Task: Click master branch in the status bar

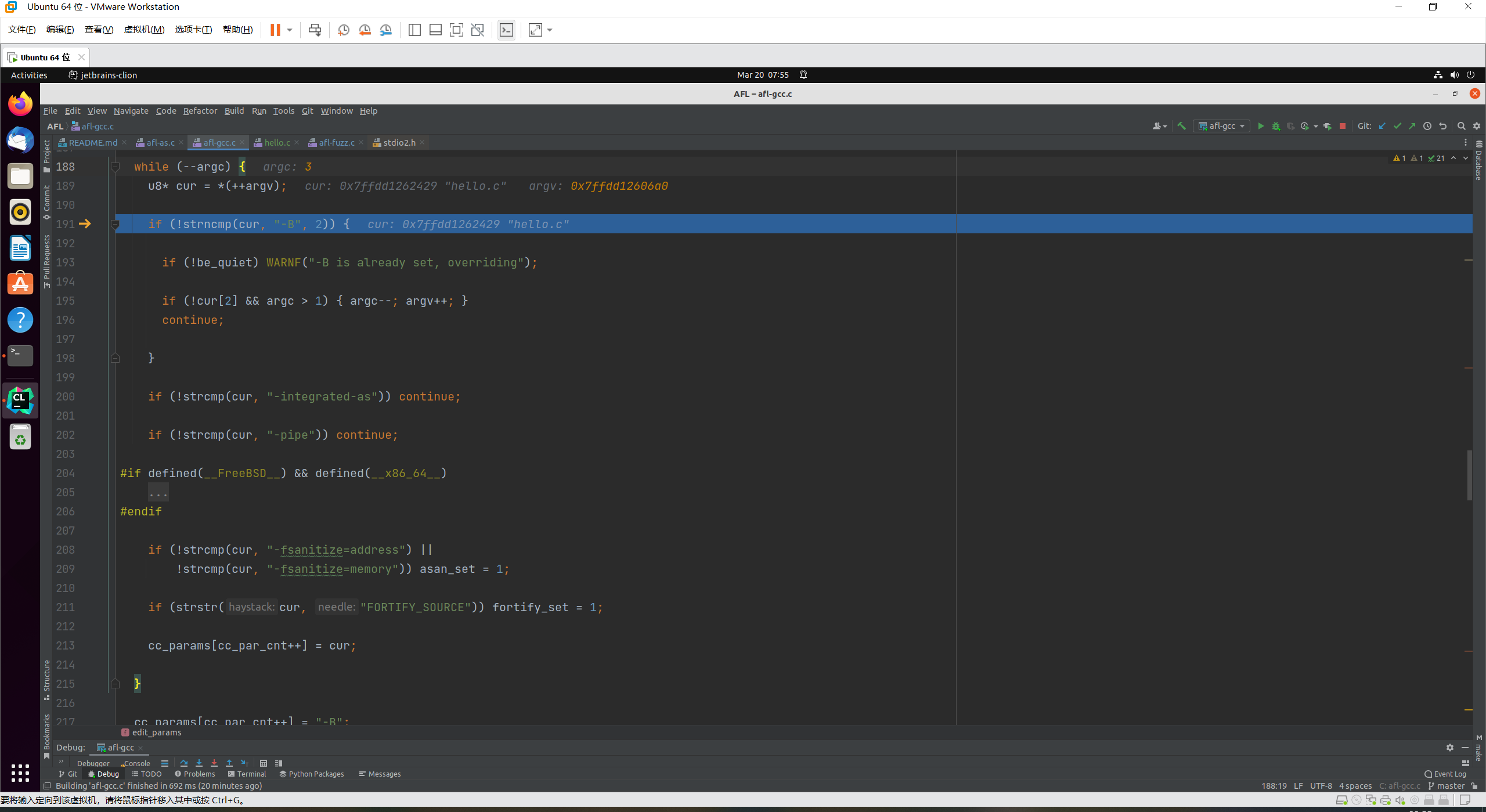Action: pos(1446,786)
